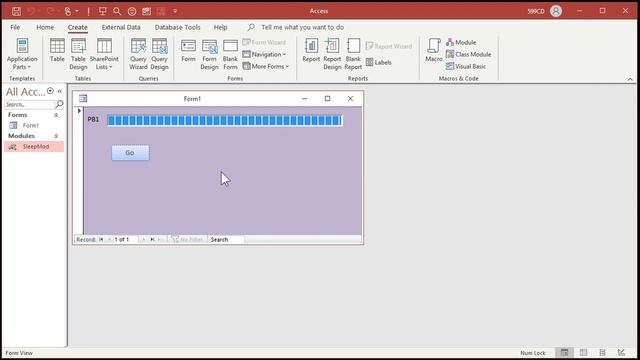Insert a new Module
This screenshot has width=640, height=360.
pos(461,42)
